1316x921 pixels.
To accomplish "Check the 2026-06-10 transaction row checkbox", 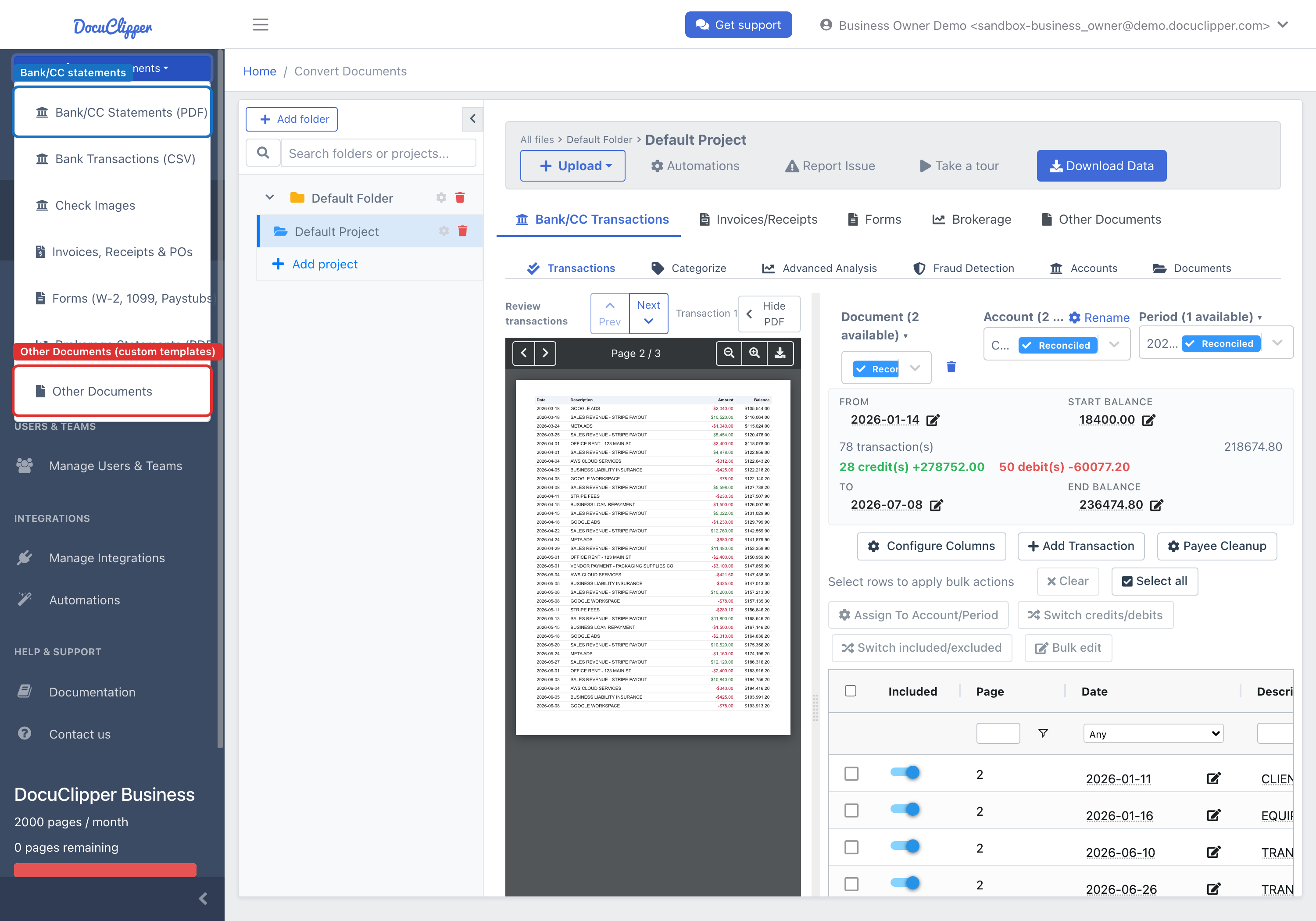I will click(x=851, y=847).
